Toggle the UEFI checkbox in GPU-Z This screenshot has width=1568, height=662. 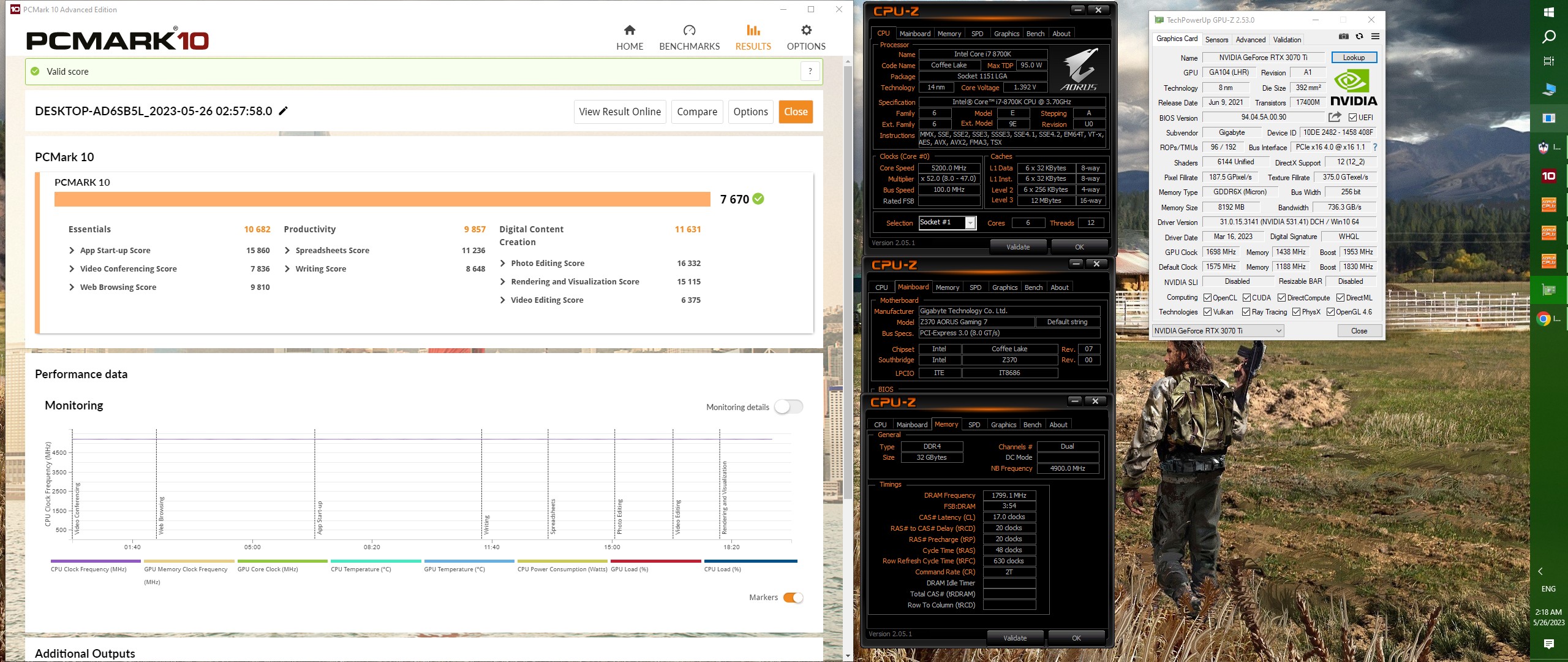1352,118
